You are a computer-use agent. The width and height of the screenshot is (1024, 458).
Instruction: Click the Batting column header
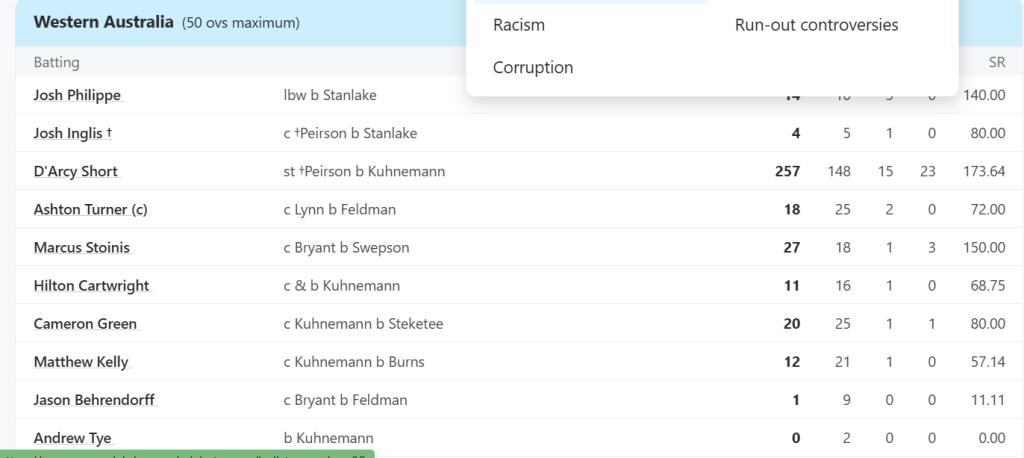coord(57,62)
